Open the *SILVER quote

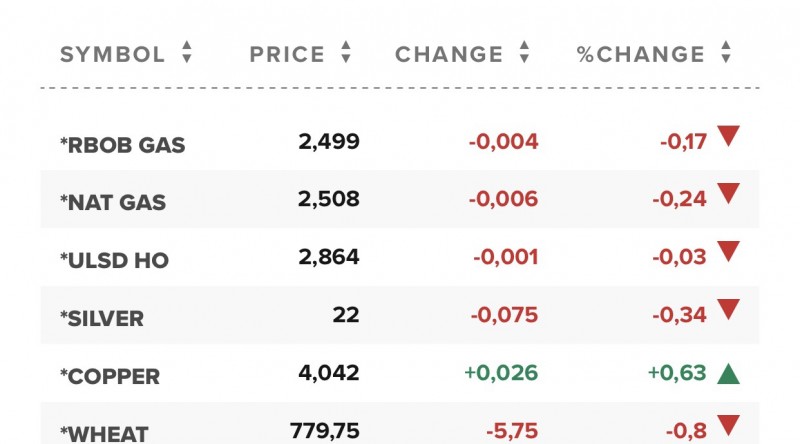(x=102, y=319)
